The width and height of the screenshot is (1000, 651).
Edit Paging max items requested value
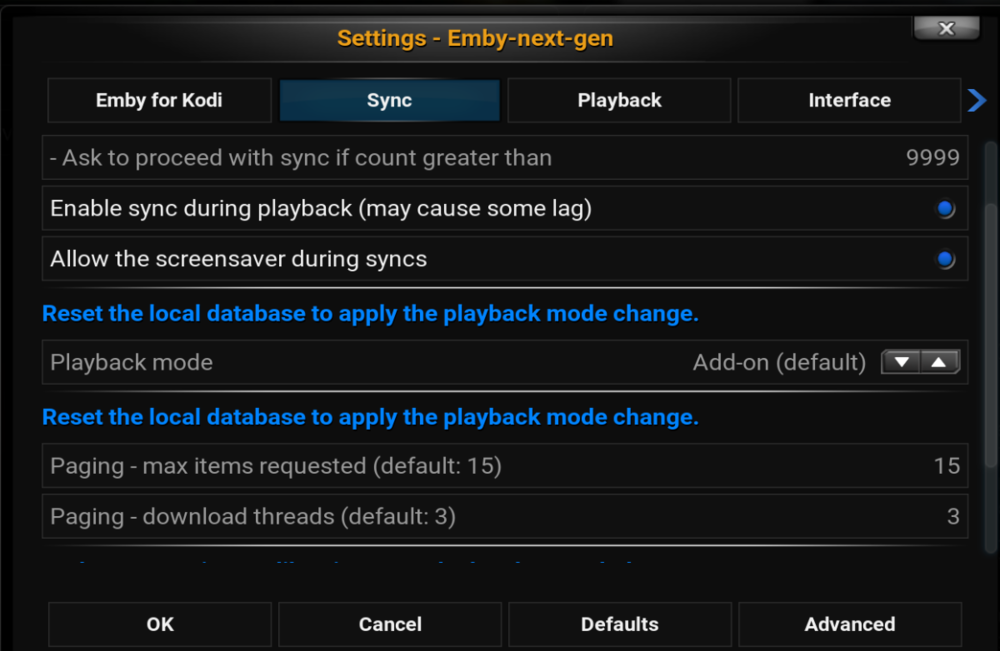tap(946, 466)
